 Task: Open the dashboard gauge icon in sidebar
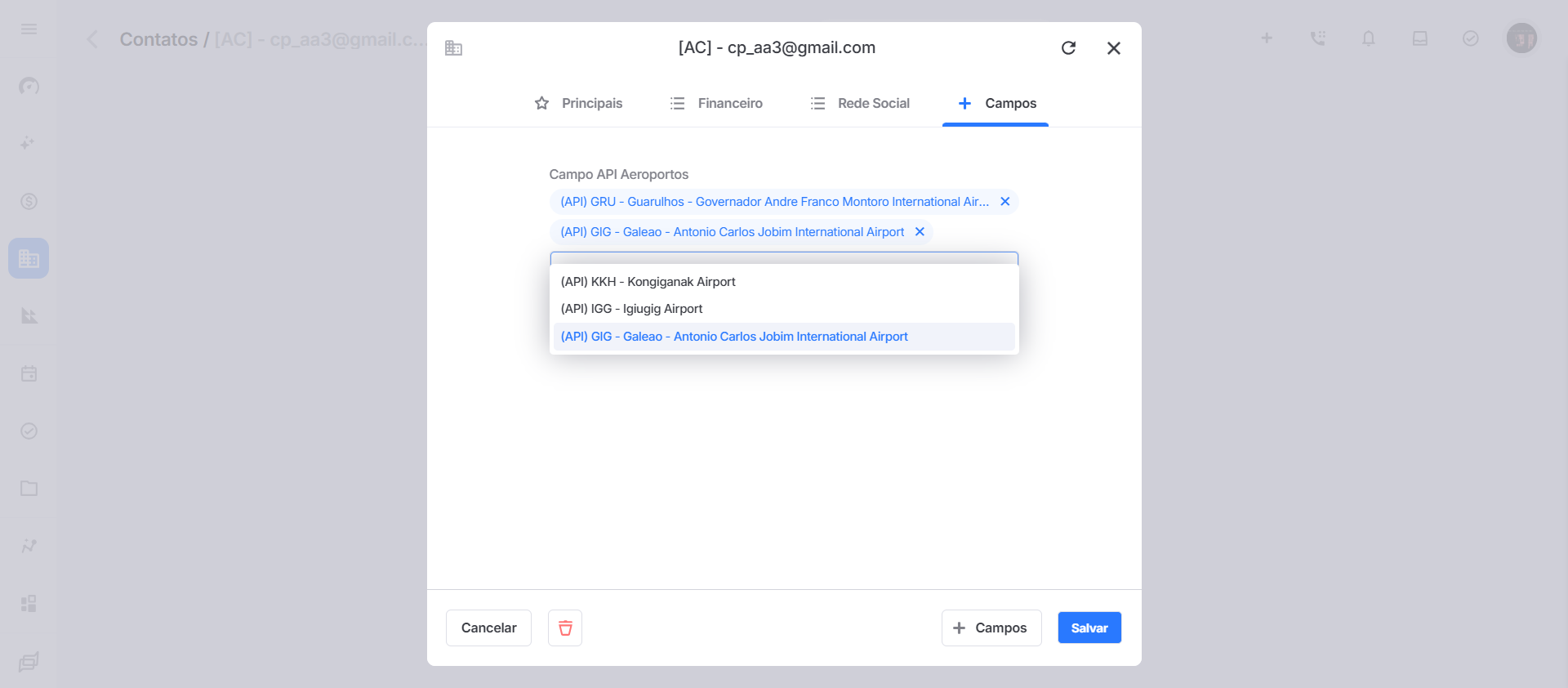click(29, 86)
